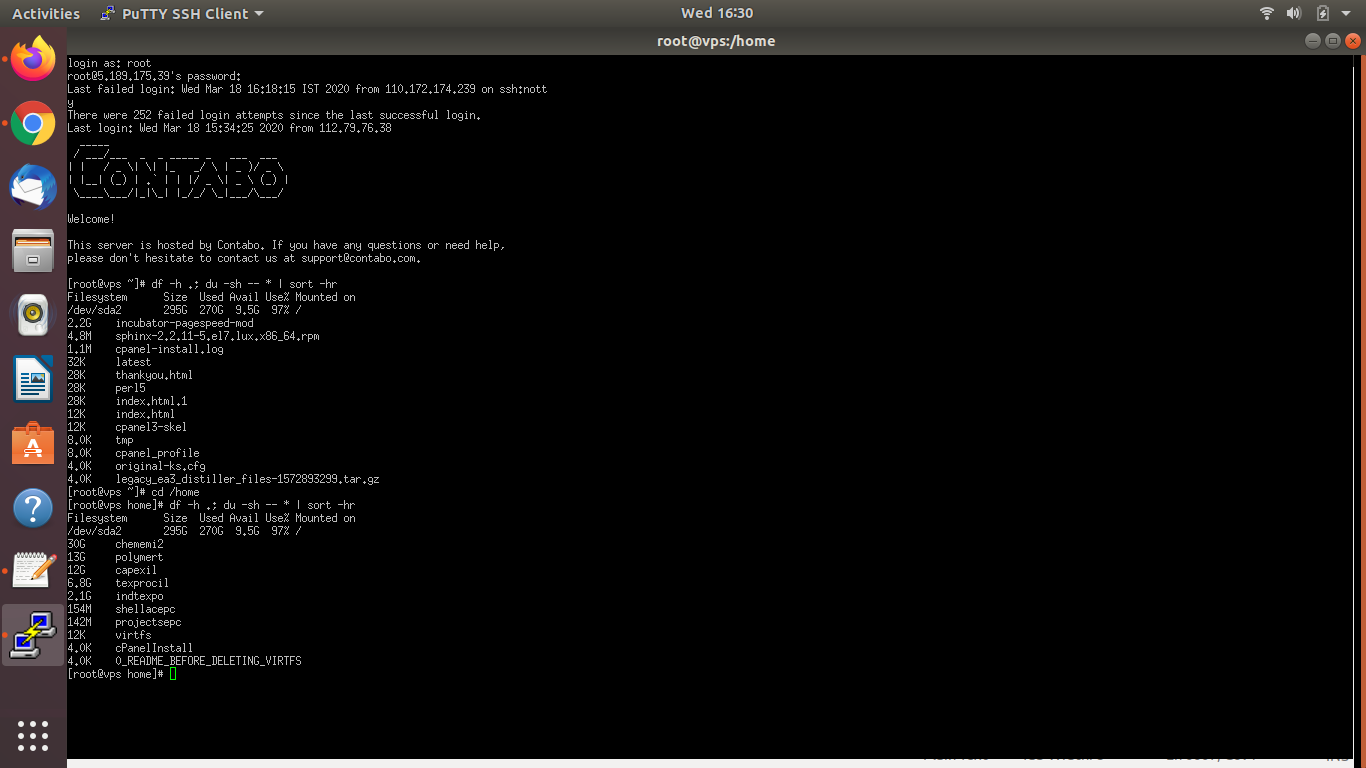Click the volume speaker indicator
This screenshot has height=768, width=1366.
point(1294,13)
